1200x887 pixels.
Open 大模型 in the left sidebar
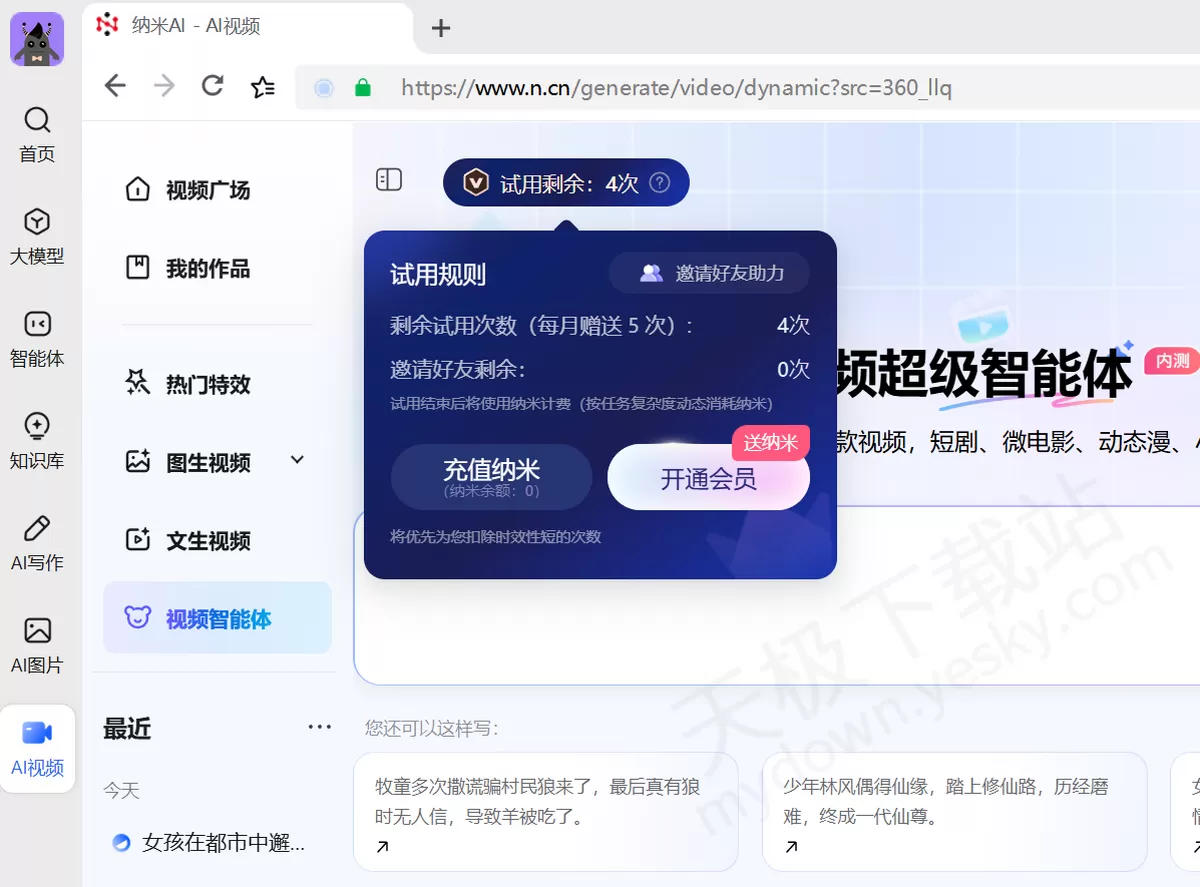point(37,237)
